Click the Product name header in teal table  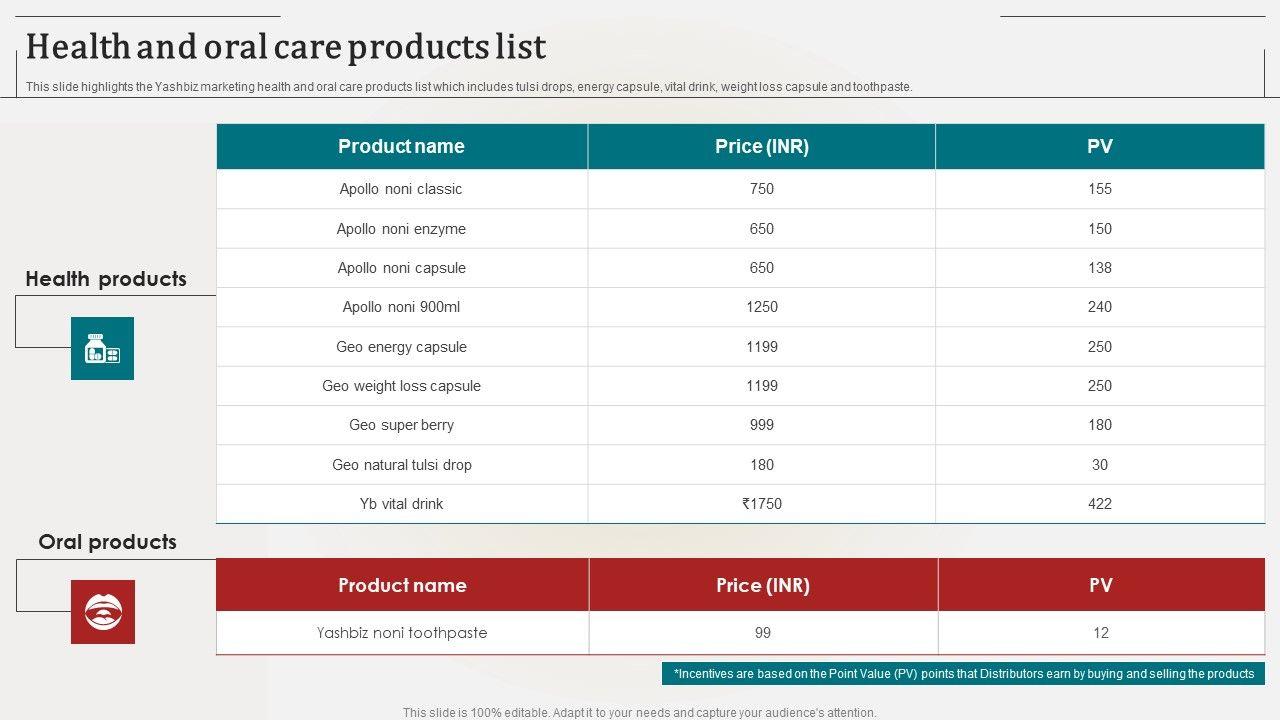401,146
